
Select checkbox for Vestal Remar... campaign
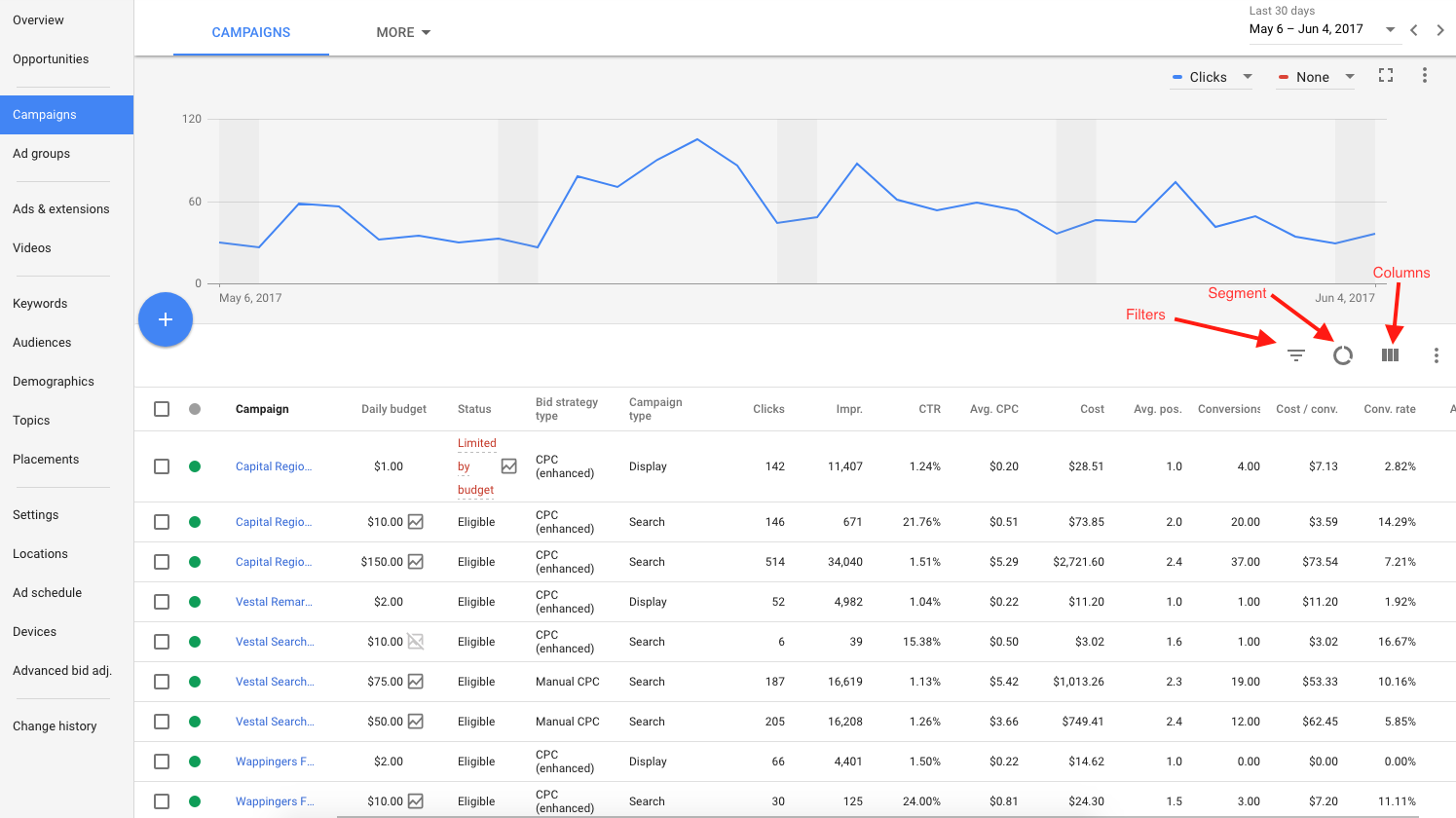coord(162,602)
